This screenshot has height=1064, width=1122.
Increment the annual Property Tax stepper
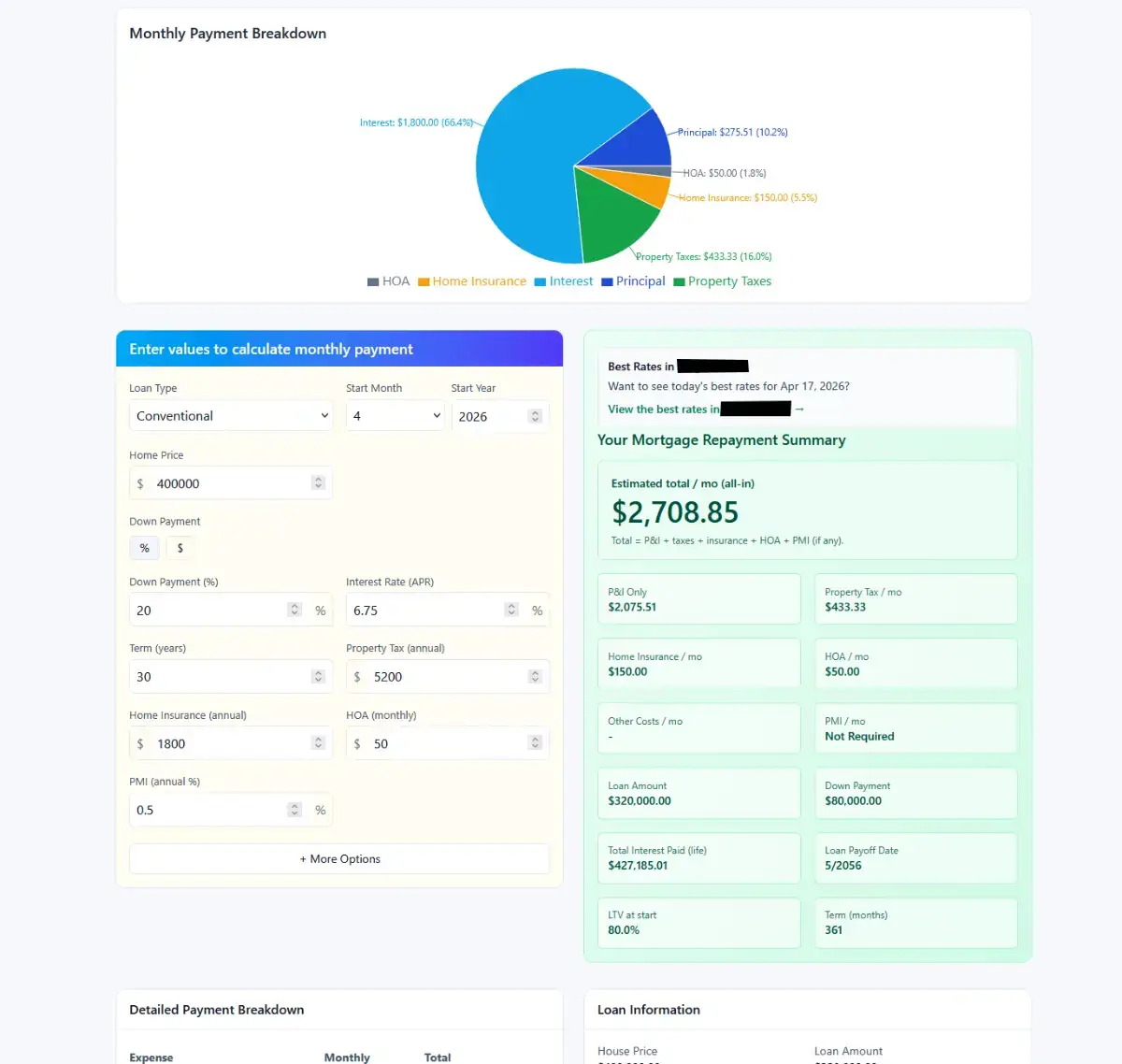(534, 671)
